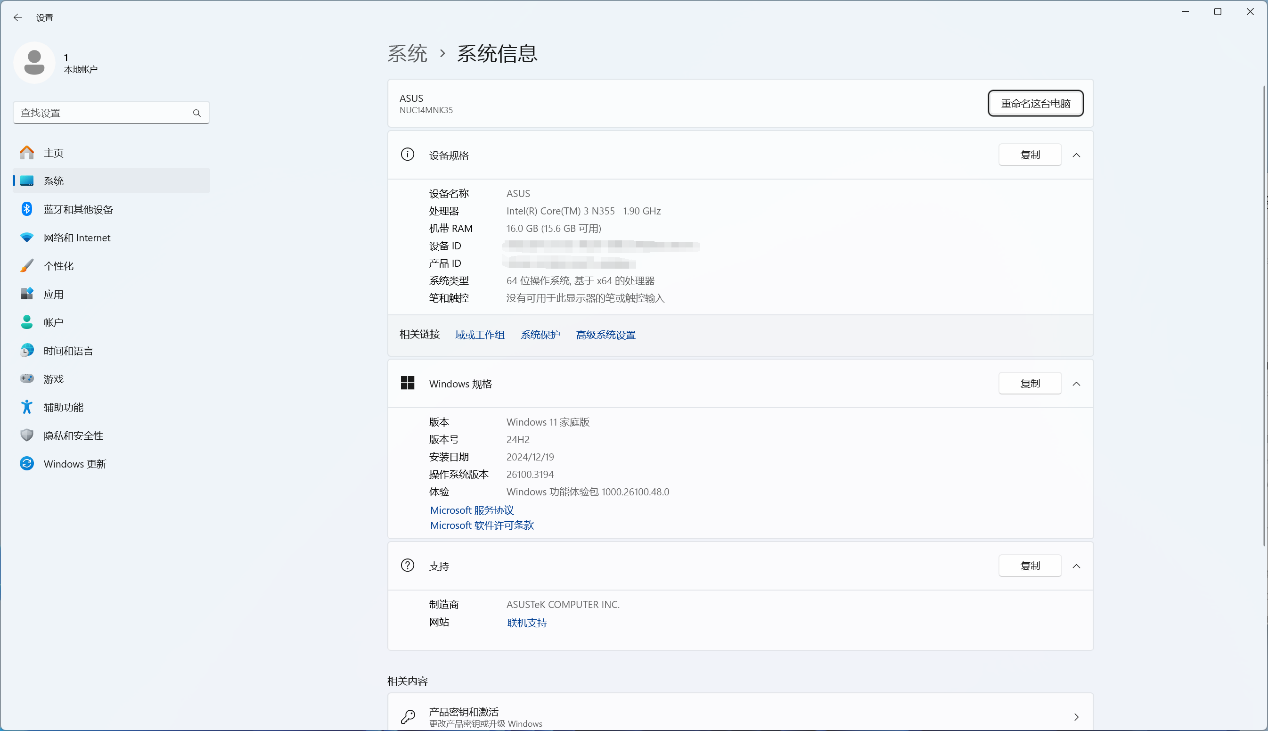Open Product key and activation (产品密钥和激活)
The height and width of the screenshot is (731, 1268).
(x=740, y=716)
